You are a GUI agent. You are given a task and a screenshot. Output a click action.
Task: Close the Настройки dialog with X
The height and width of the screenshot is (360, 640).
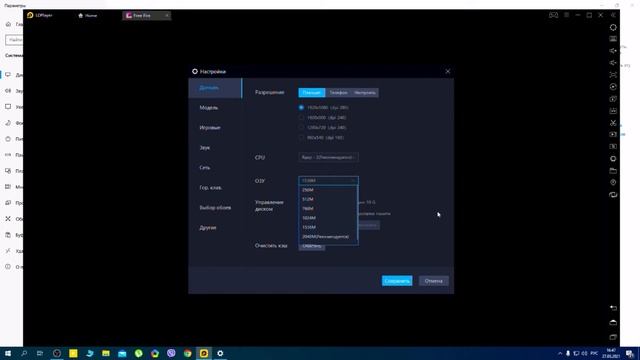pos(448,71)
